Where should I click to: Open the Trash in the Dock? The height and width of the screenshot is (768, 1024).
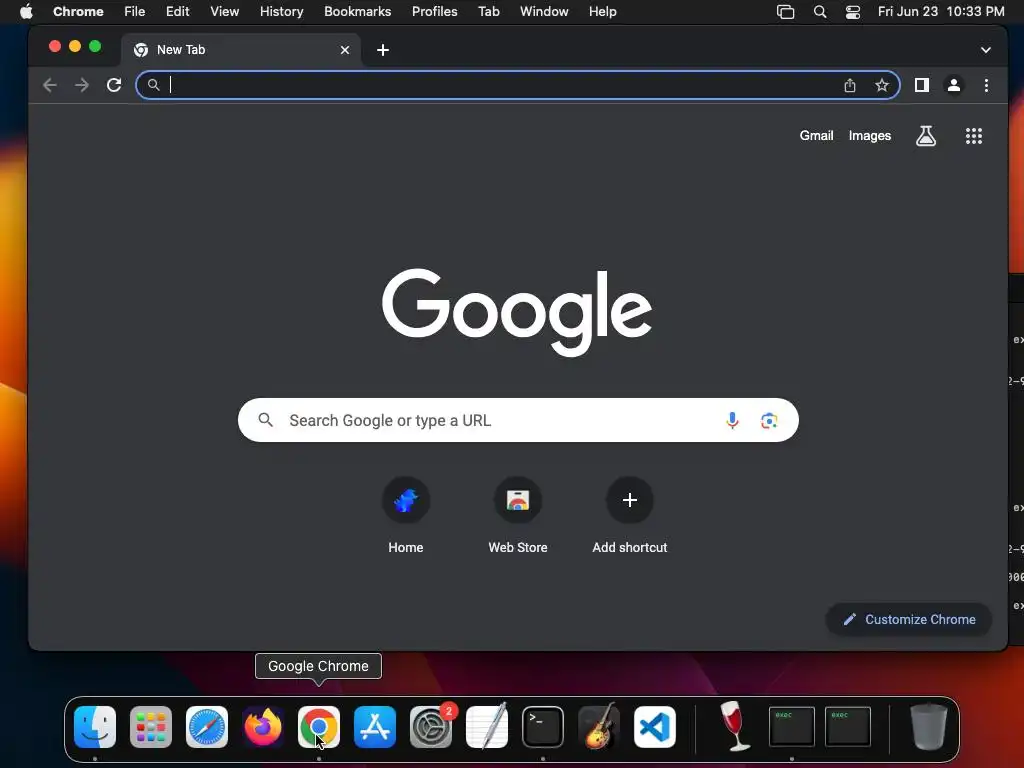[928, 727]
